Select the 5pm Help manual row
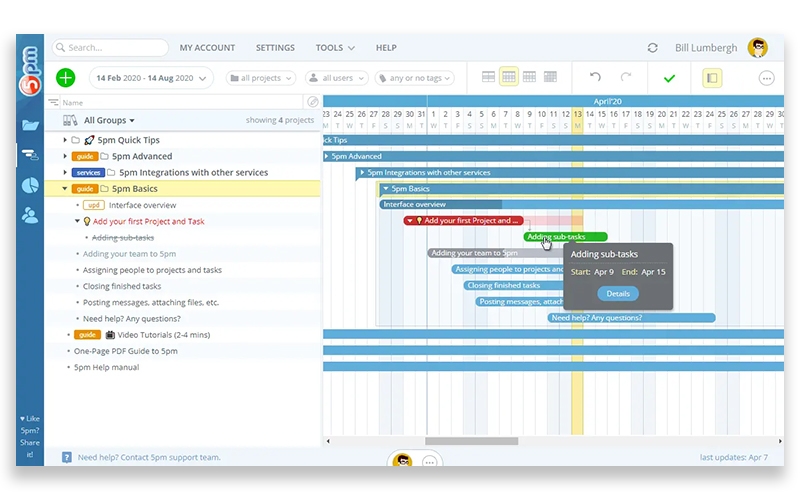This screenshot has width=800, height=500. click(x=182, y=367)
